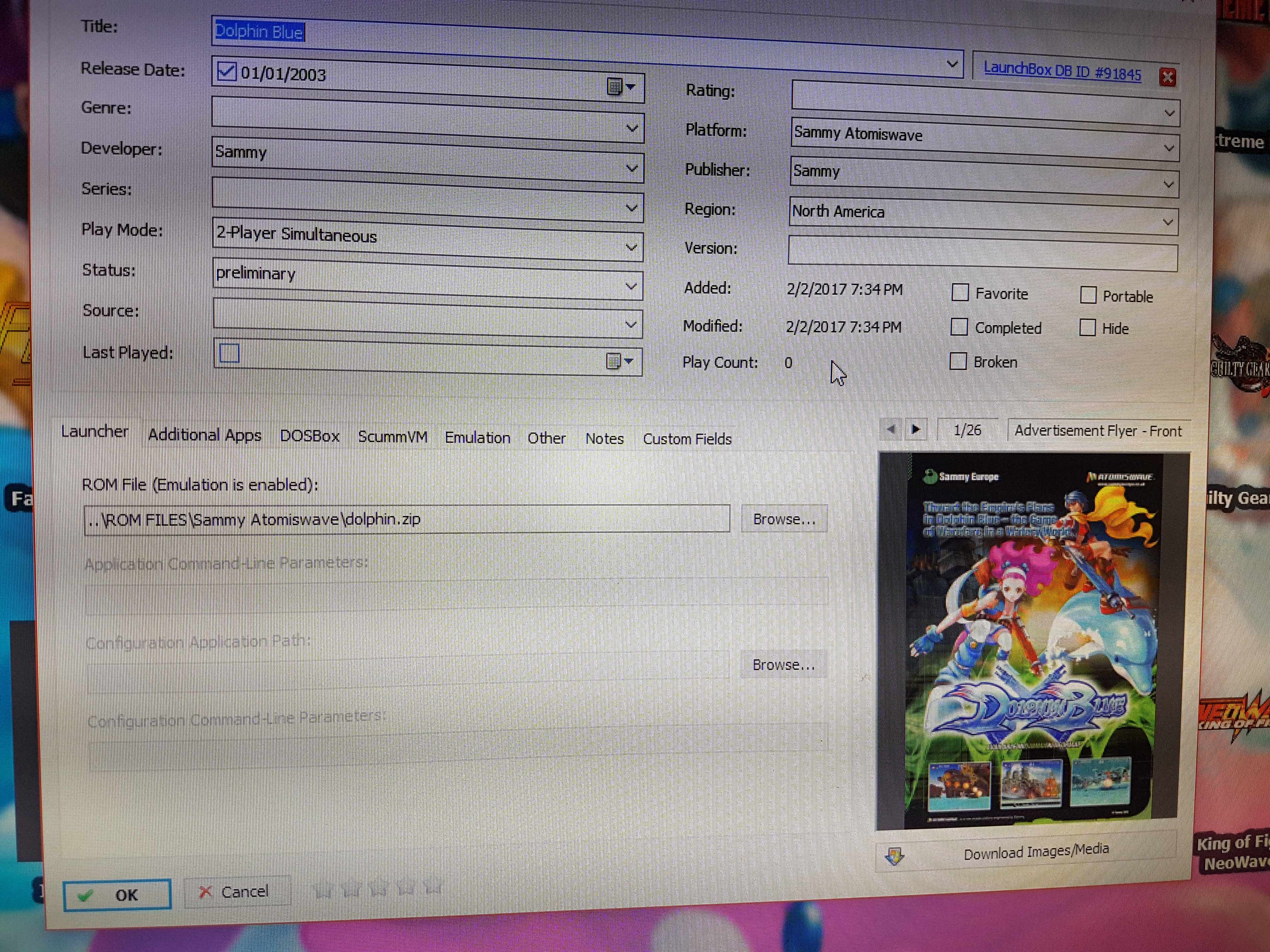Expand the Source dropdown
The image size is (1270, 952).
(x=630, y=326)
